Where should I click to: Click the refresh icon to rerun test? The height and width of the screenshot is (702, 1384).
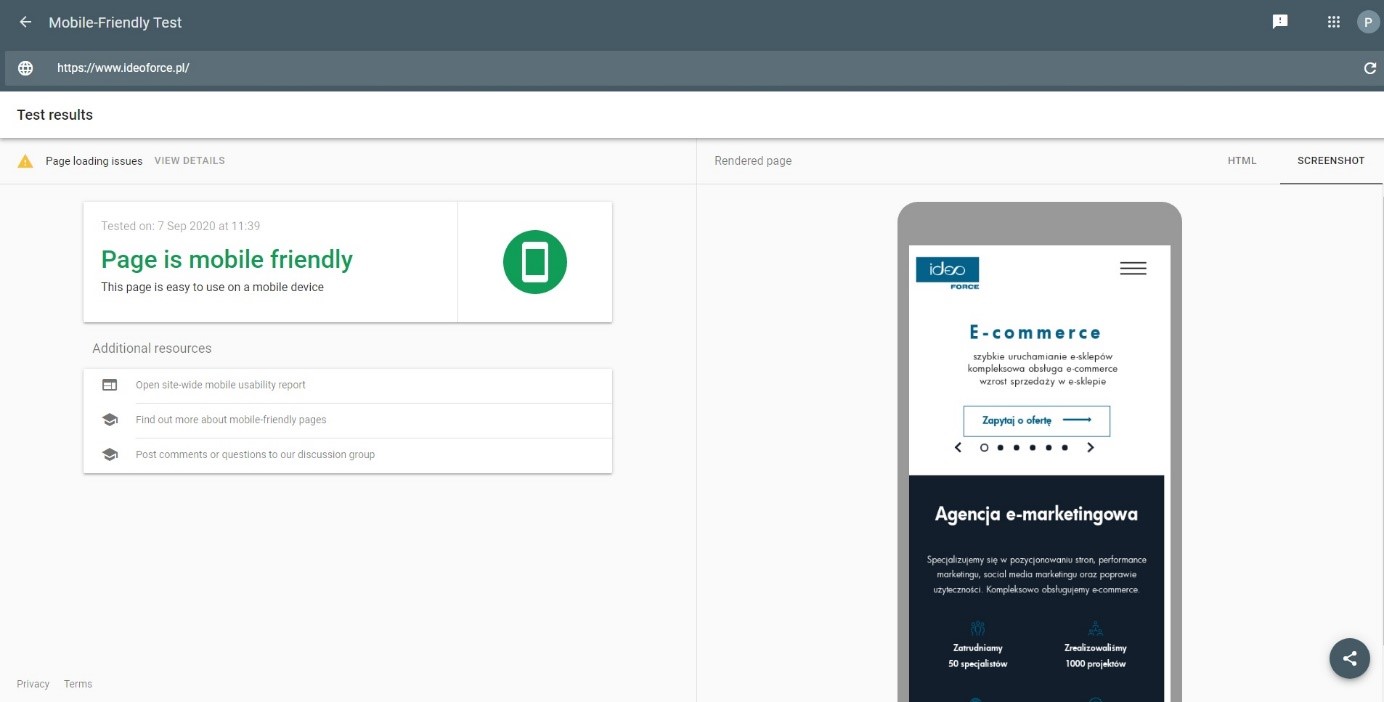point(1370,68)
